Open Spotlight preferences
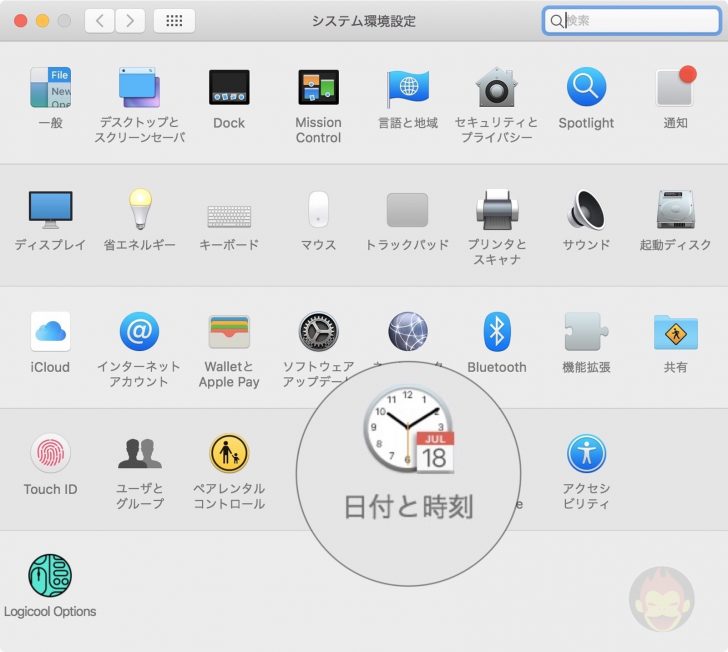This screenshot has height=652, width=728. [x=586, y=87]
